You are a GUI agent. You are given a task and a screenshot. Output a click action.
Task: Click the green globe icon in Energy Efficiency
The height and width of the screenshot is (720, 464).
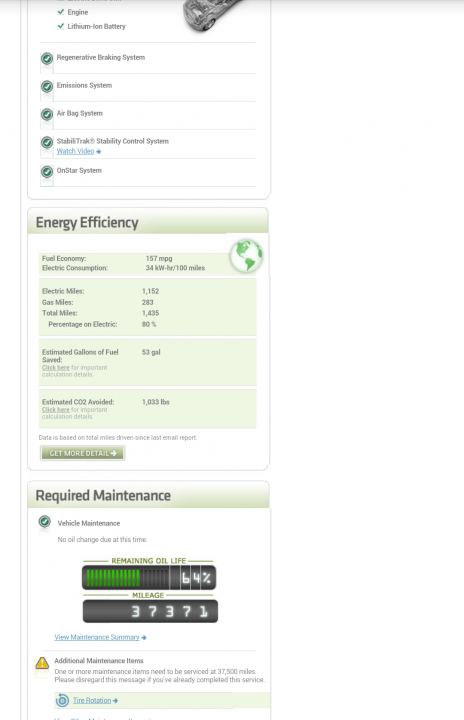246,256
